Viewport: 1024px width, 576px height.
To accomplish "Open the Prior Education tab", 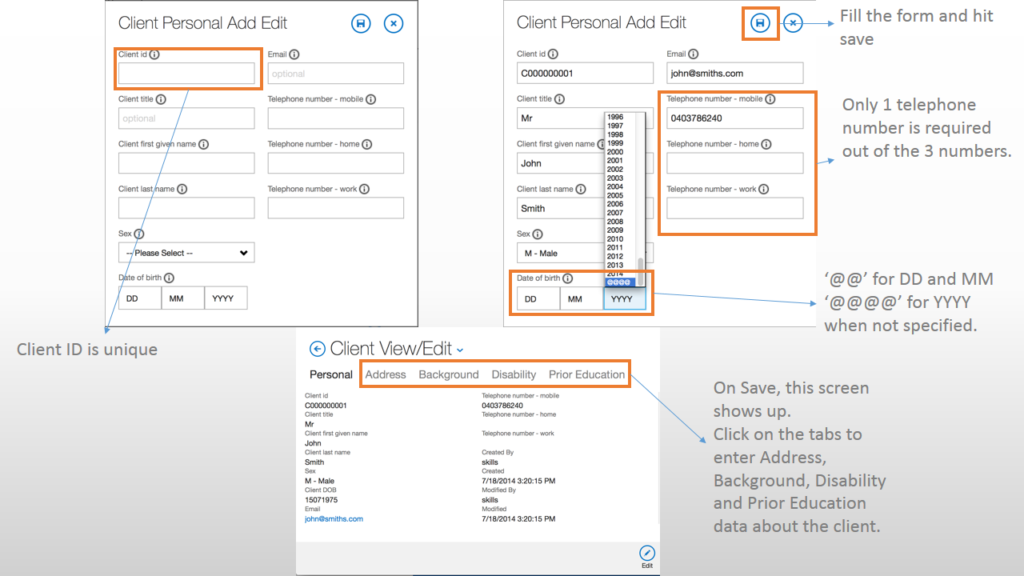I will tap(586, 375).
